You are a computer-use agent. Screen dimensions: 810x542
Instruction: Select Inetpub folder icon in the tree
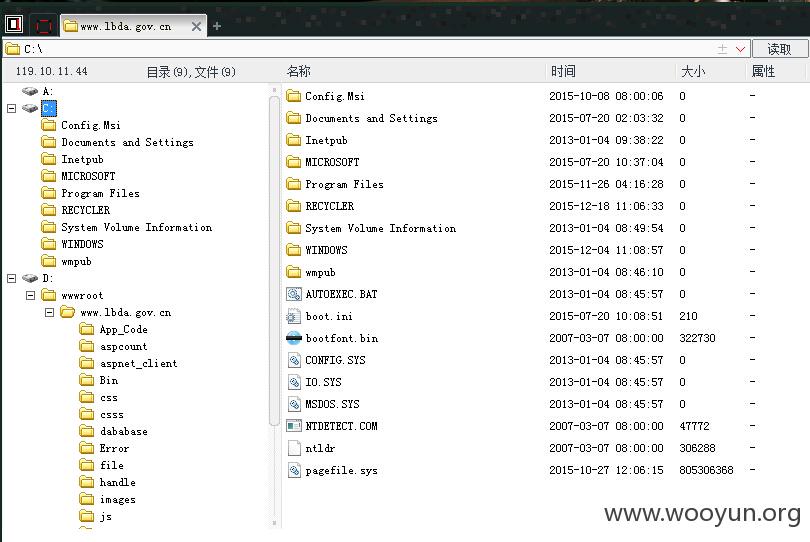[49, 159]
